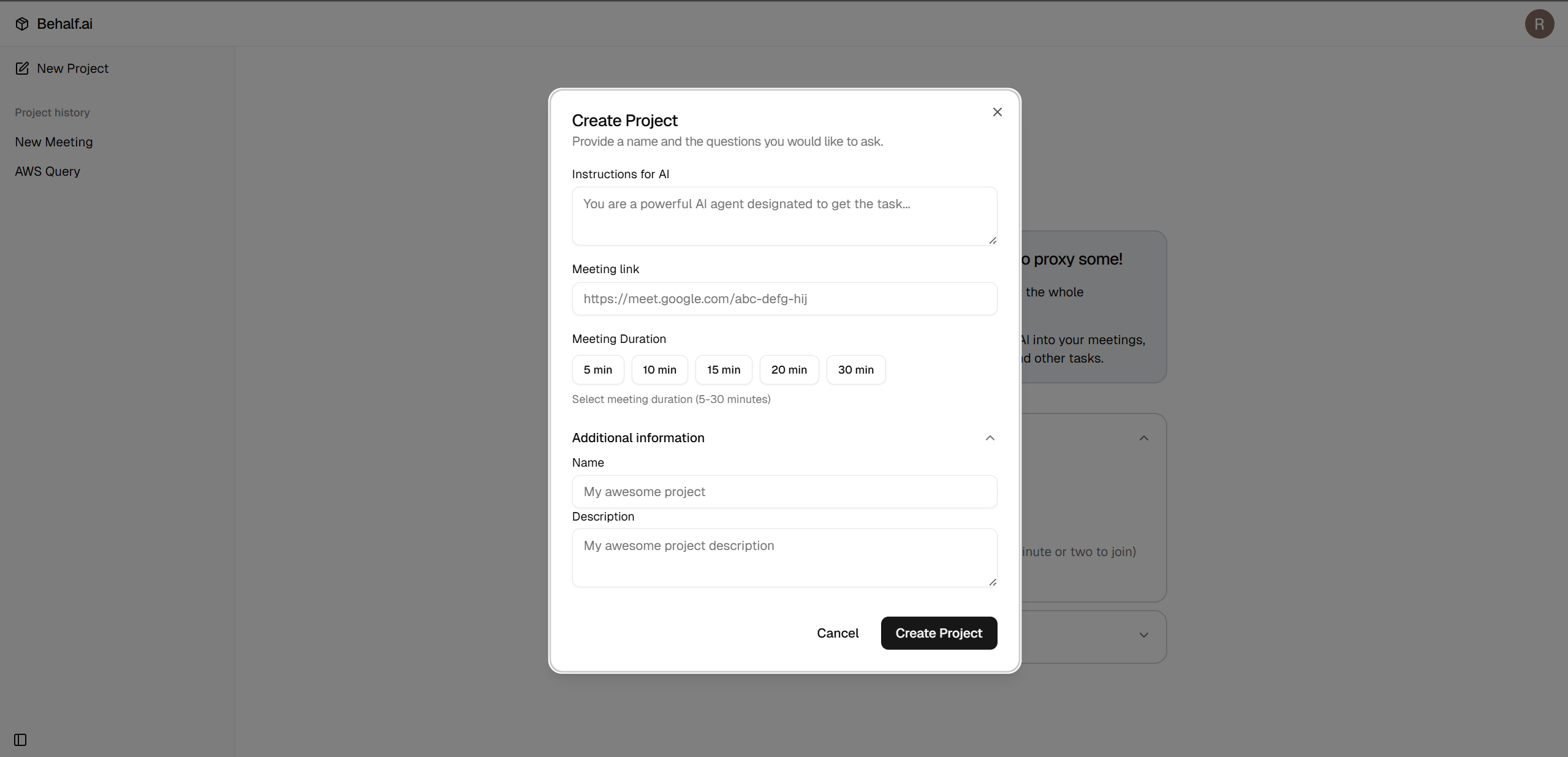Collapse the Additional information section chevron
The height and width of the screenshot is (757, 1568).
tap(990, 438)
